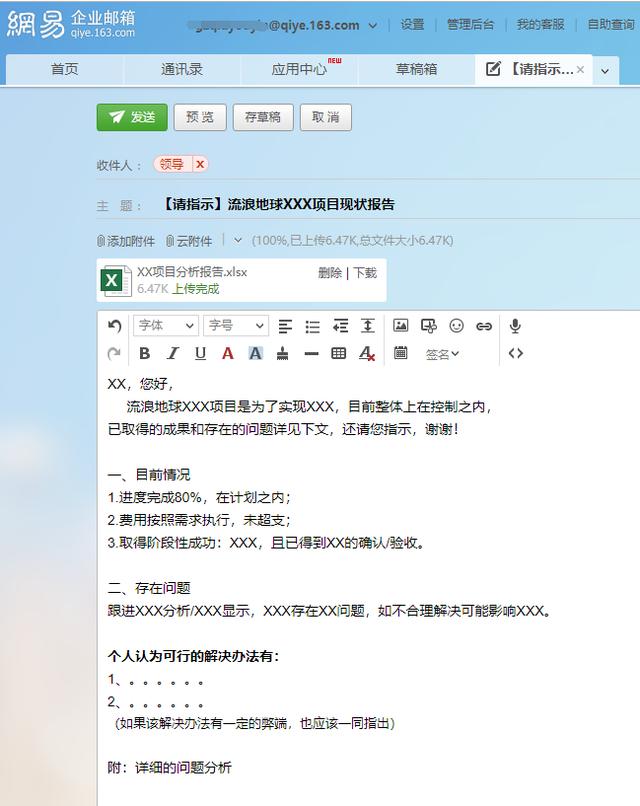
Task: Click the 收件人 label
Action: 119,166
